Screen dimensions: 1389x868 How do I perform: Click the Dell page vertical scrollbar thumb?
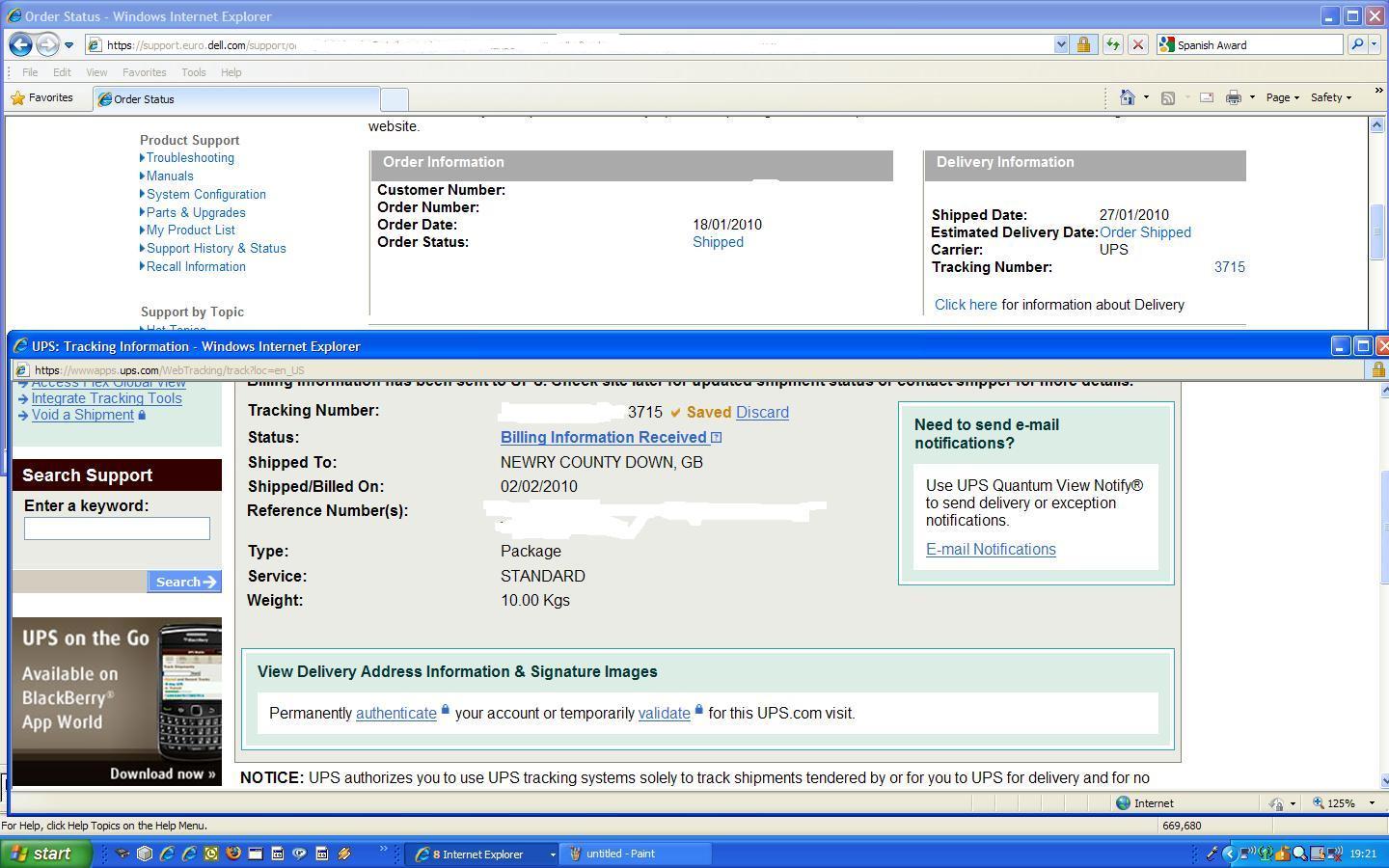(x=1376, y=231)
